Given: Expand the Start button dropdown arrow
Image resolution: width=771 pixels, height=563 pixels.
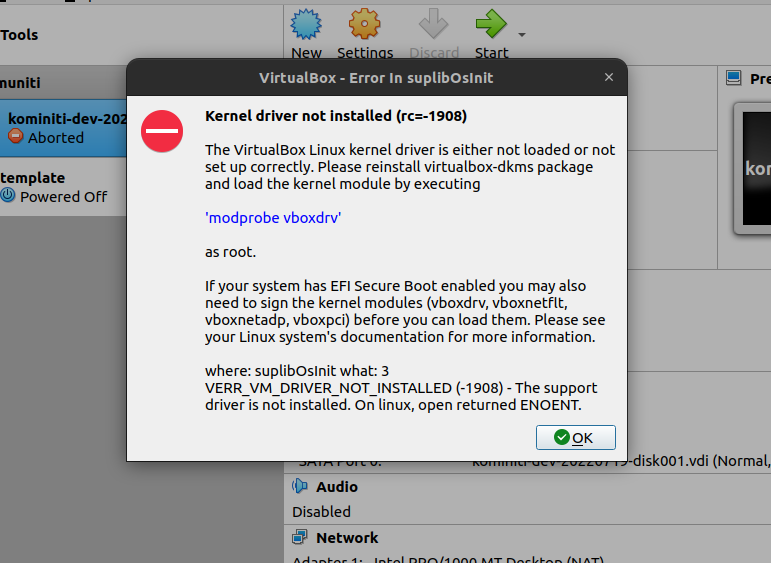Looking at the screenshot, I should pyautogui.click(x=521, y=35).
